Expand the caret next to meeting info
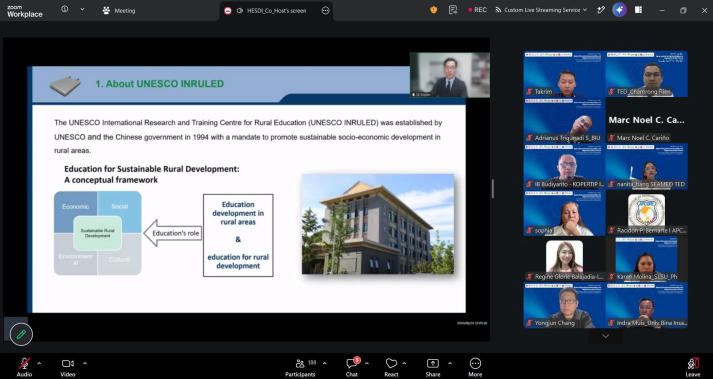 [82, 9]
